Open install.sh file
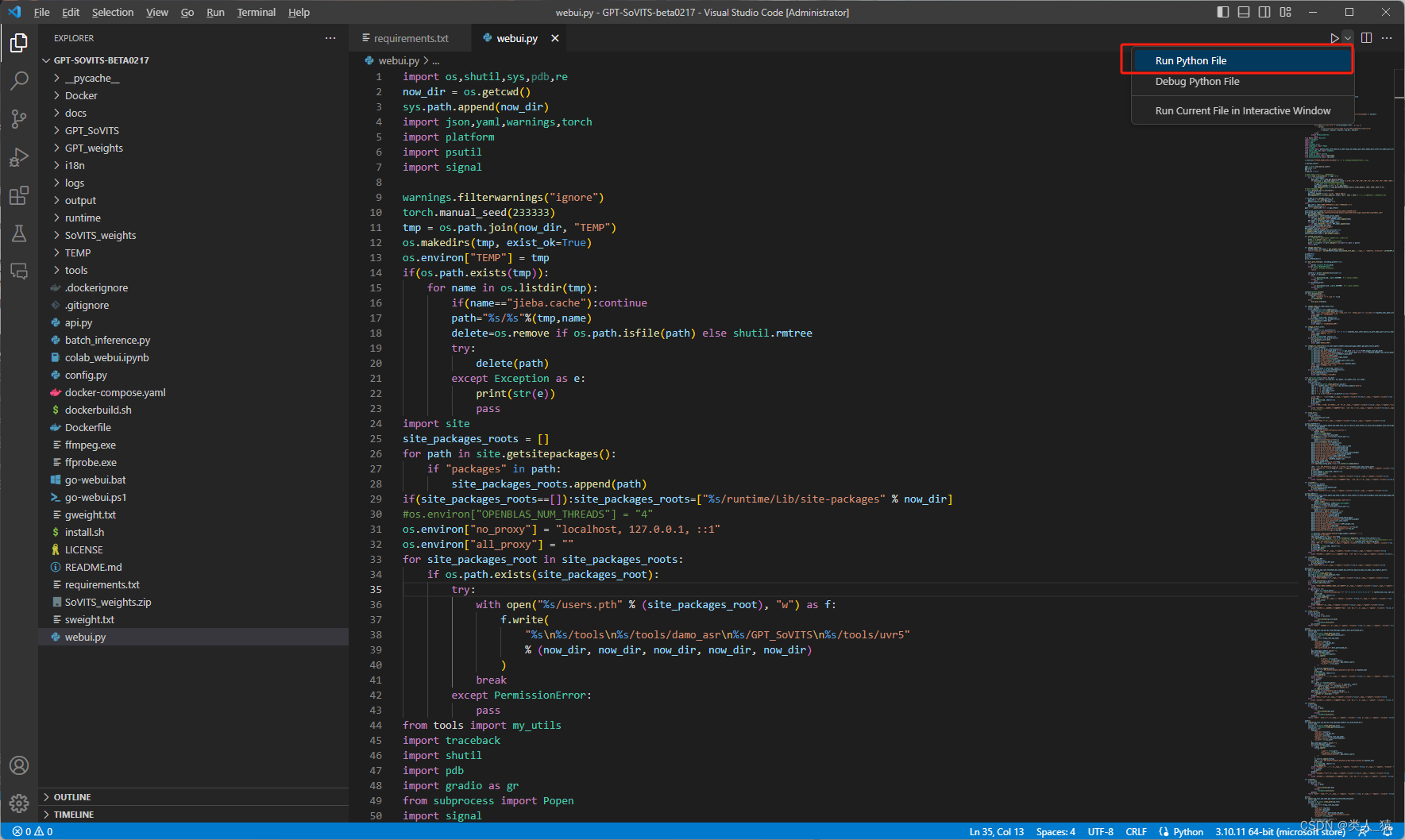 pyautogui.click(x=195, y=532)
